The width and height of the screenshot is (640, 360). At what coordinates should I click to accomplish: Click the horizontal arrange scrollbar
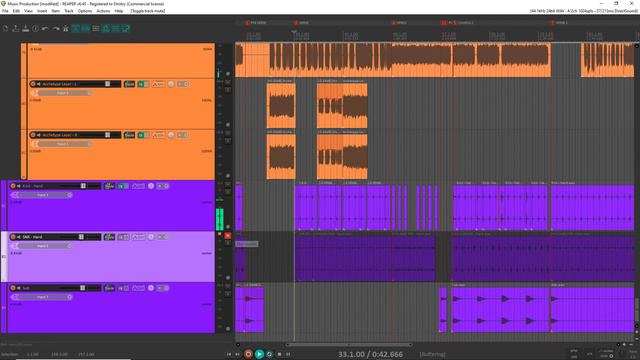pyautogui.click(x=349, y=345)
